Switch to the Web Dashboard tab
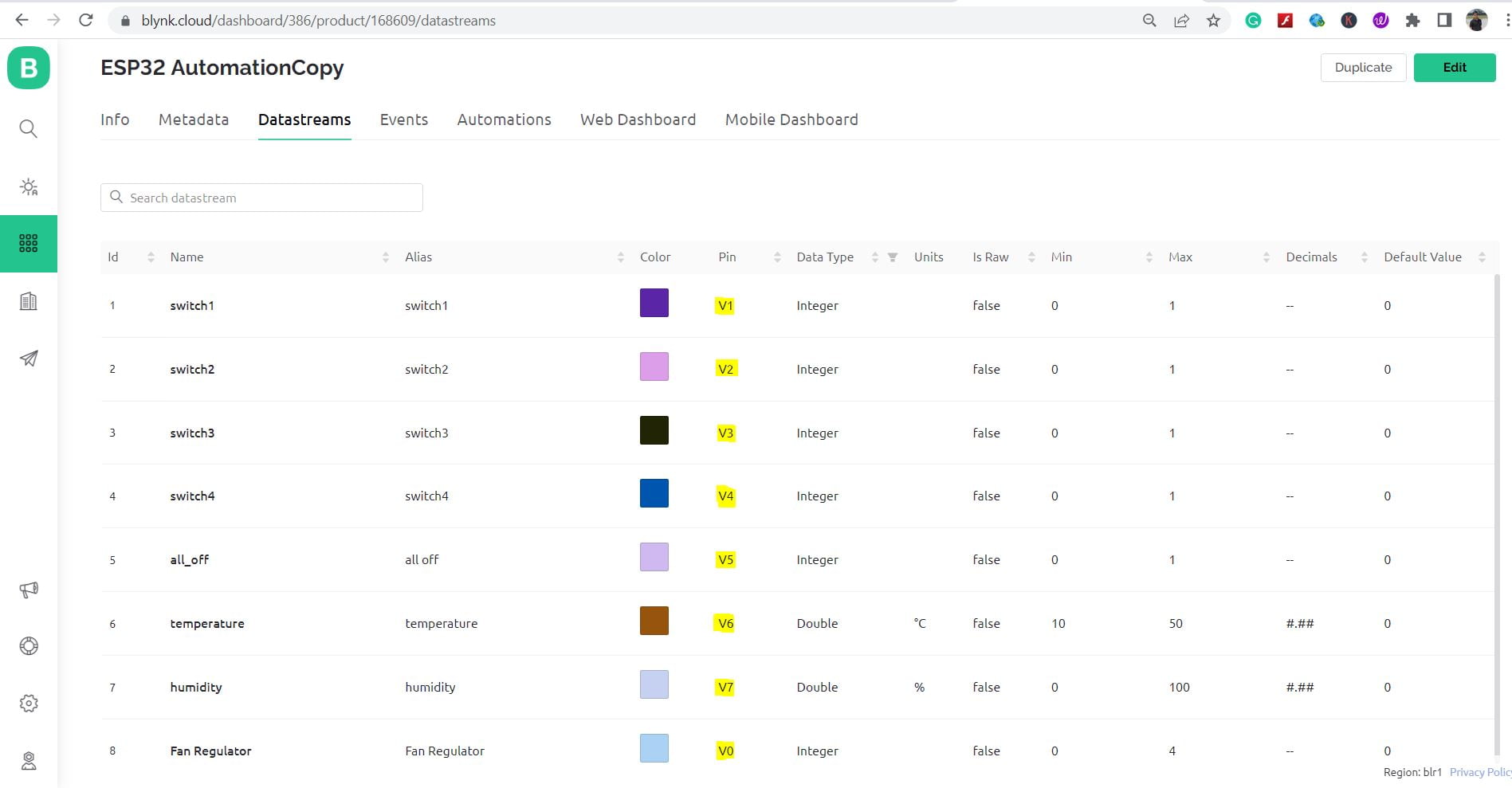 point(638,120)
